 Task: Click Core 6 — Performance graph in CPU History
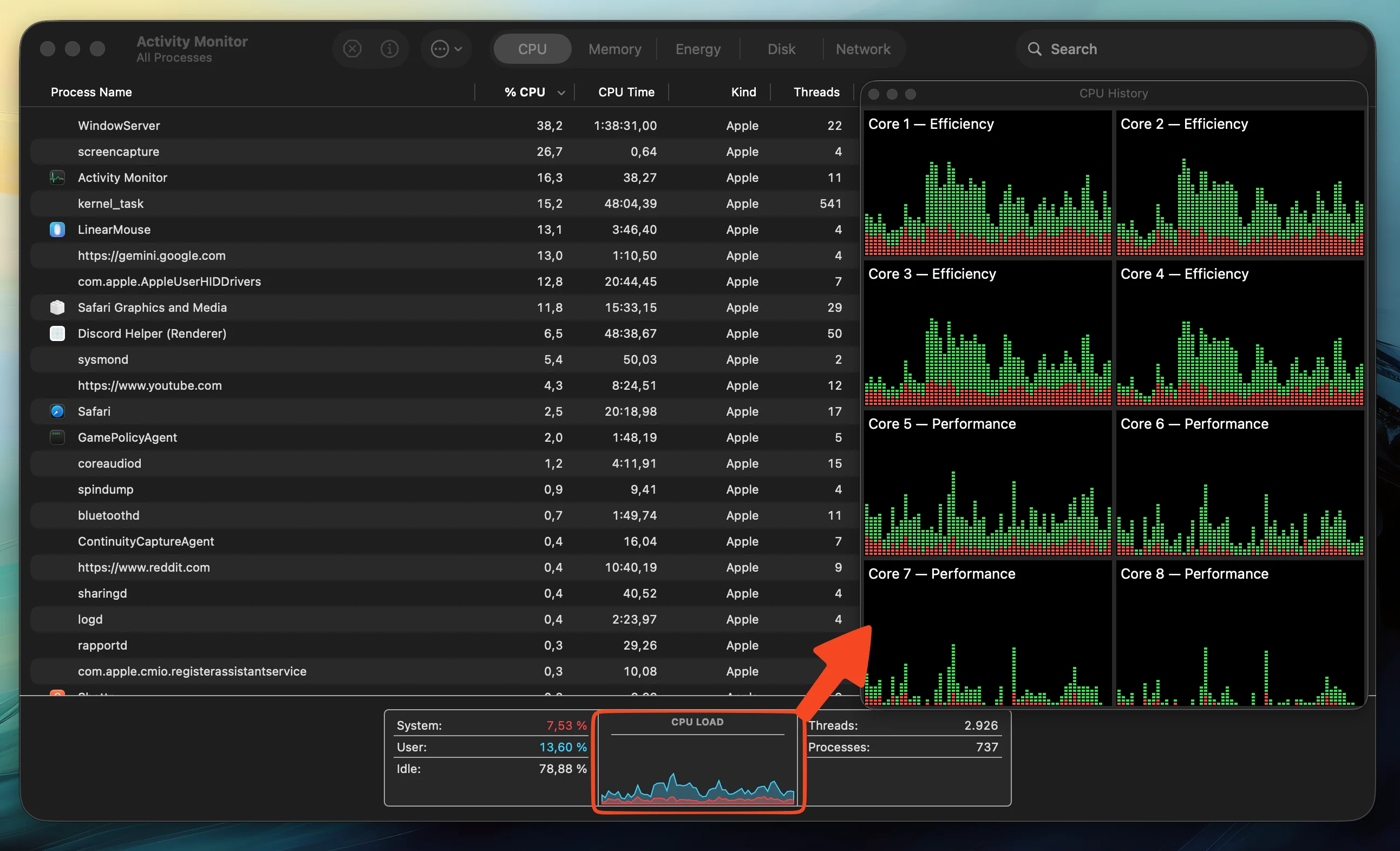pyautogui.click(x=1240, y=483)
